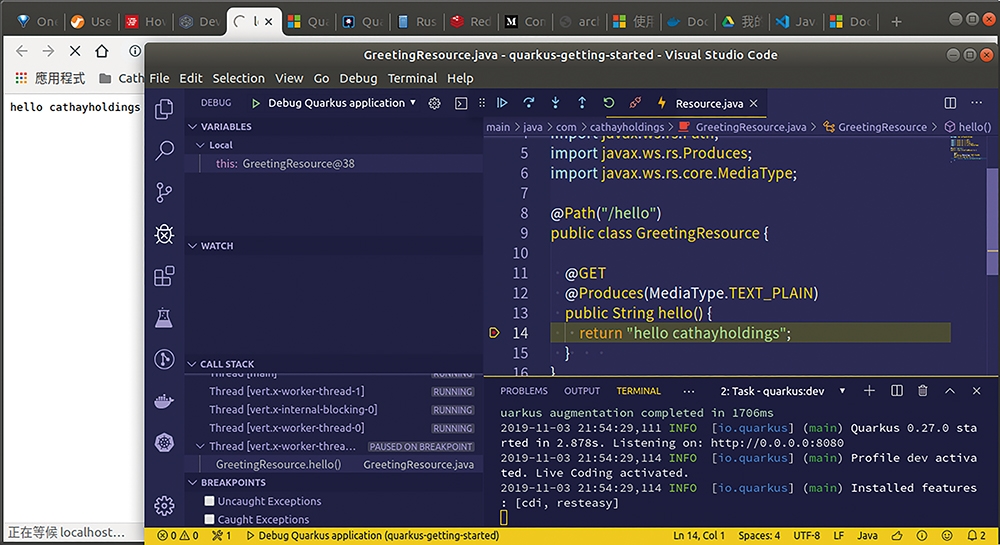1000x545 pixels.
Task: Open the Debug Console icon
Action: tap(461, 103)
